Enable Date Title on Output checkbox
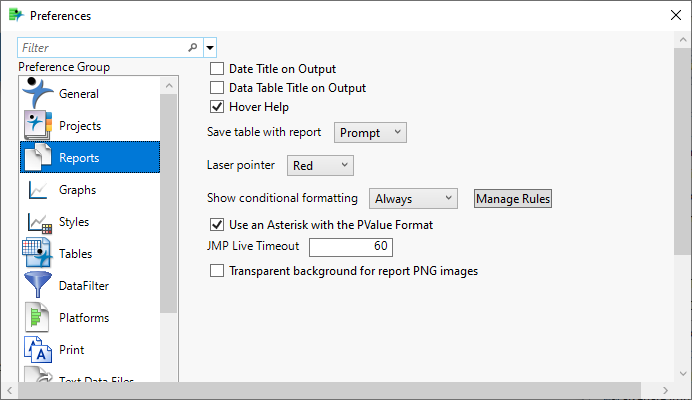Image resolution: width=692 pixels, height=400 pixels. (x=217, y=70)
